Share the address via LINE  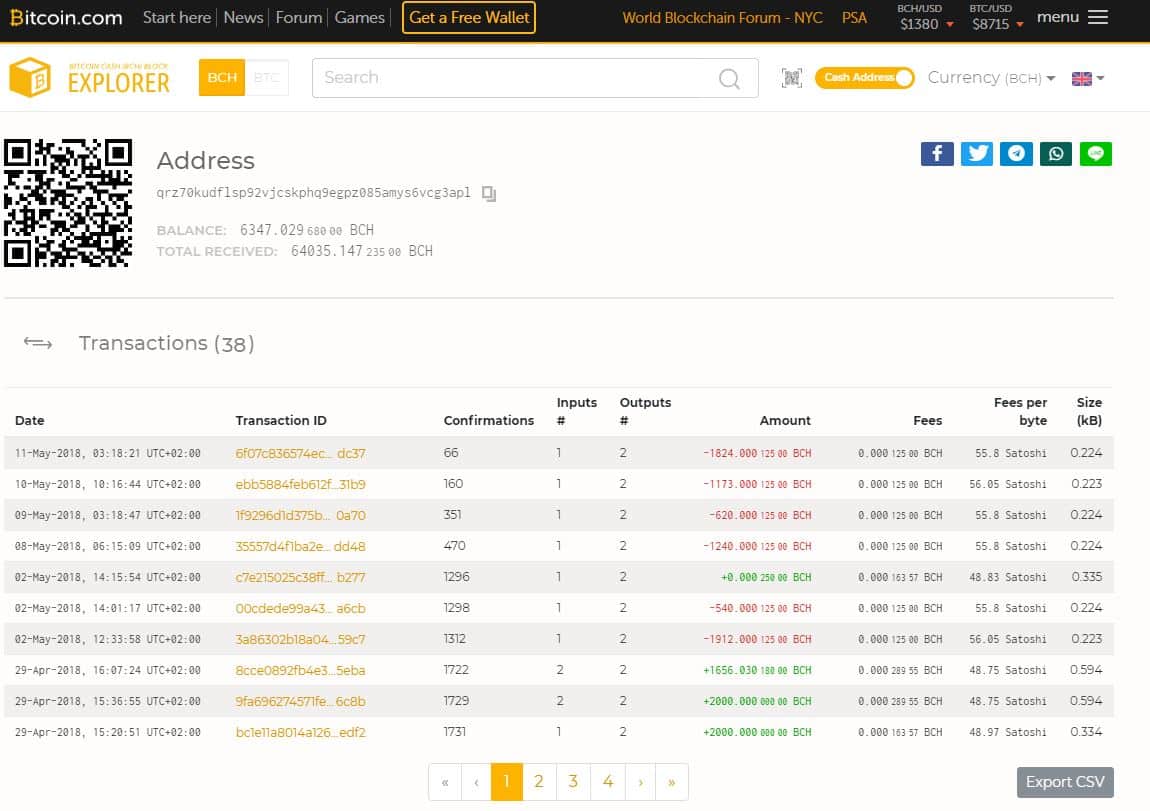pos(1096,153)
